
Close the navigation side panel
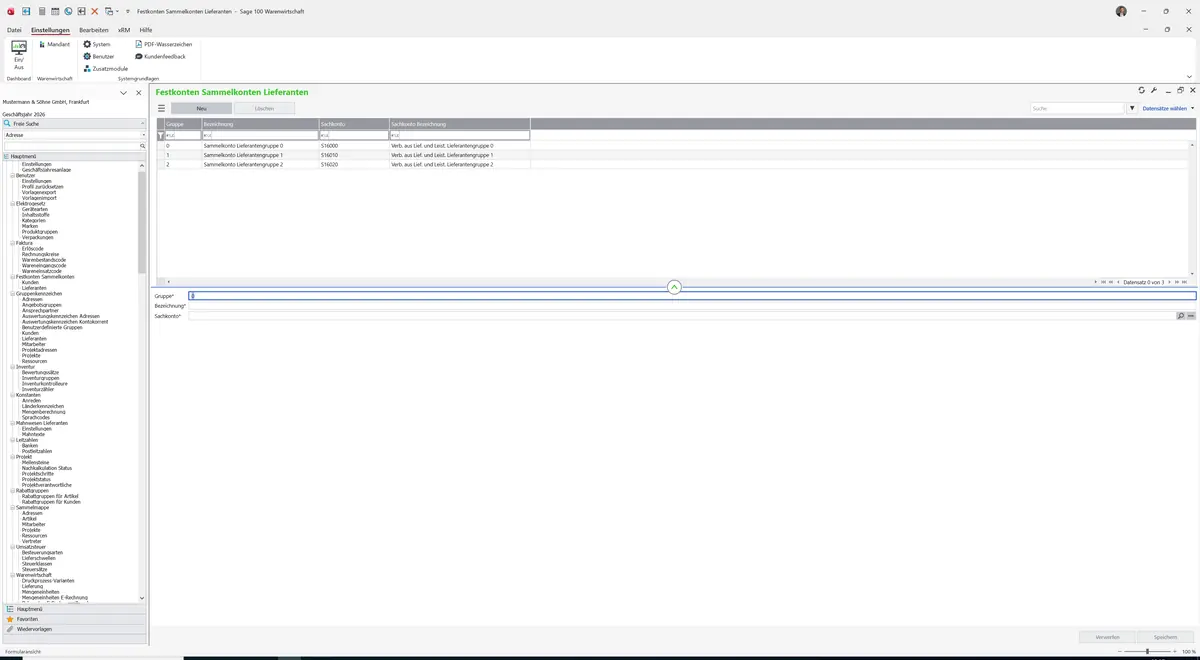139,93
